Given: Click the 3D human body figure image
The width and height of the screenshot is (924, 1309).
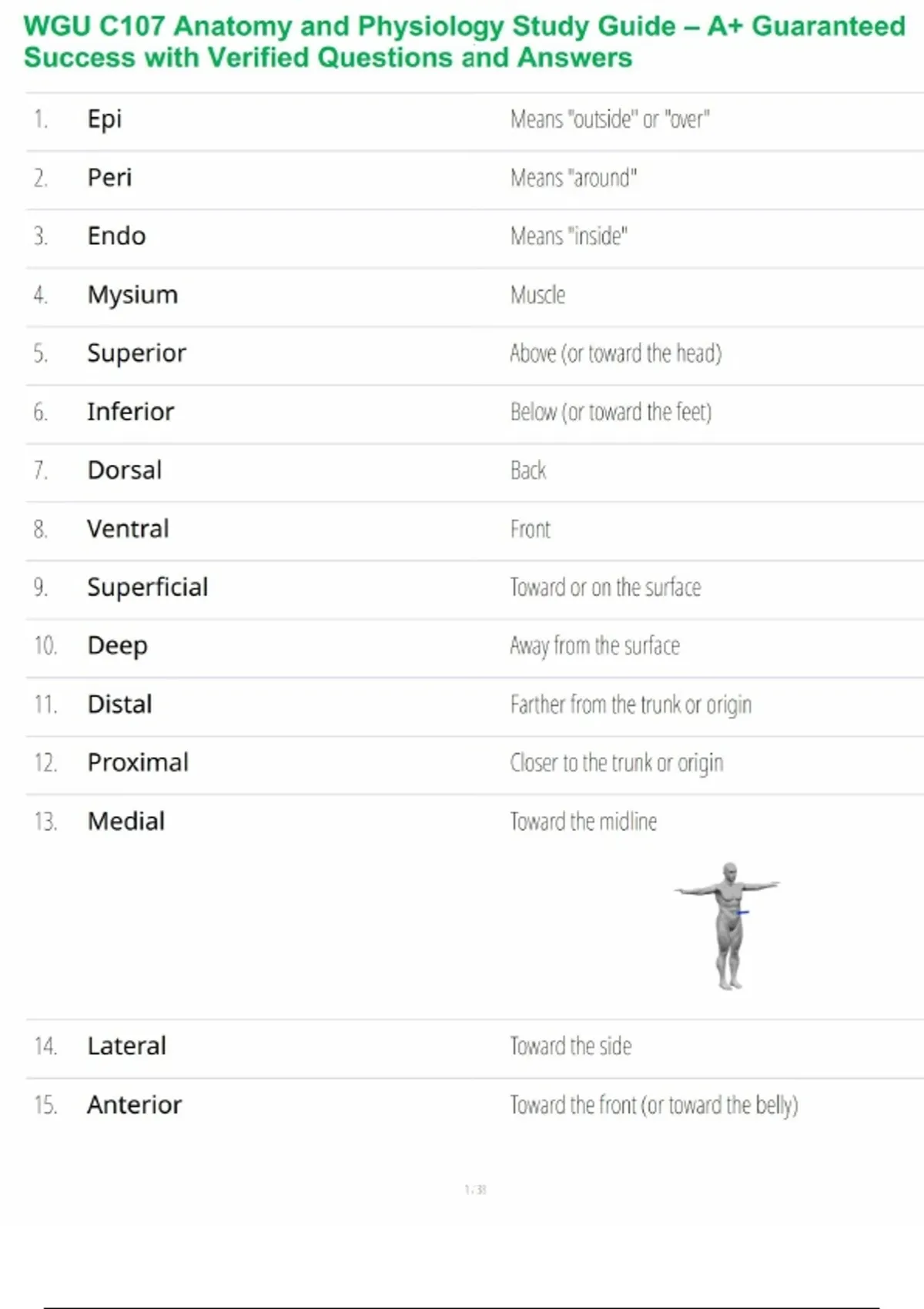Looking at the screenshot, I should 728,926.
